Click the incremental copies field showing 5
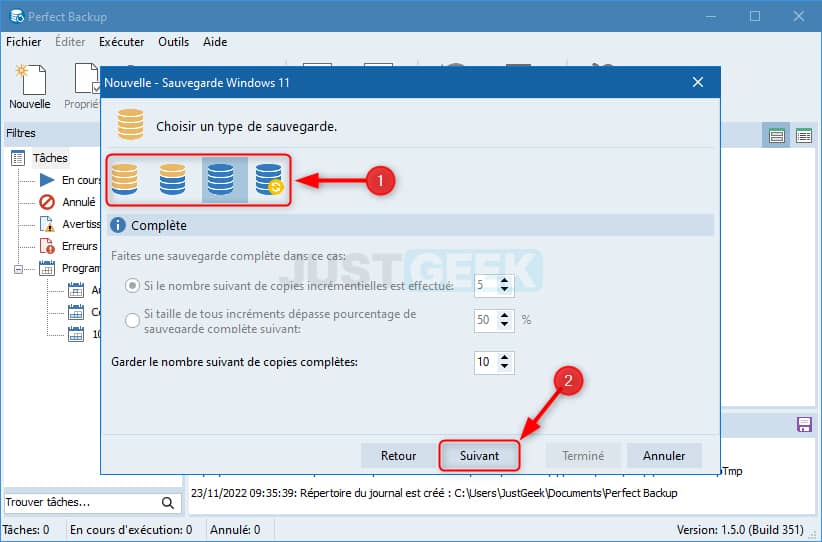Screen dimensions: 822x542 coord(486,286)
